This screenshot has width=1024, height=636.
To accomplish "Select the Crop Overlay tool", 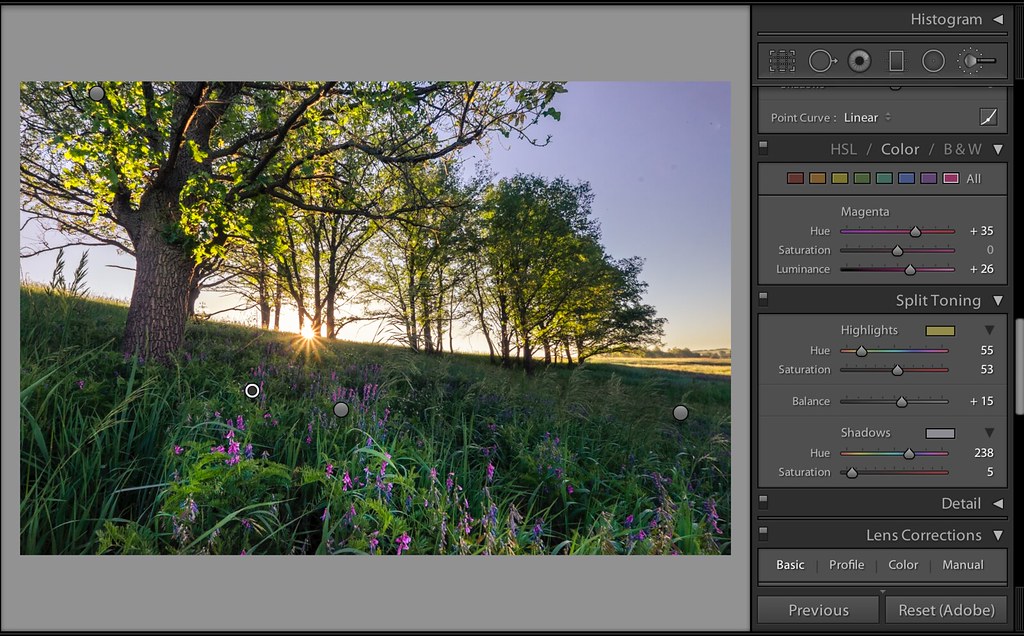I will click(782, 61).
